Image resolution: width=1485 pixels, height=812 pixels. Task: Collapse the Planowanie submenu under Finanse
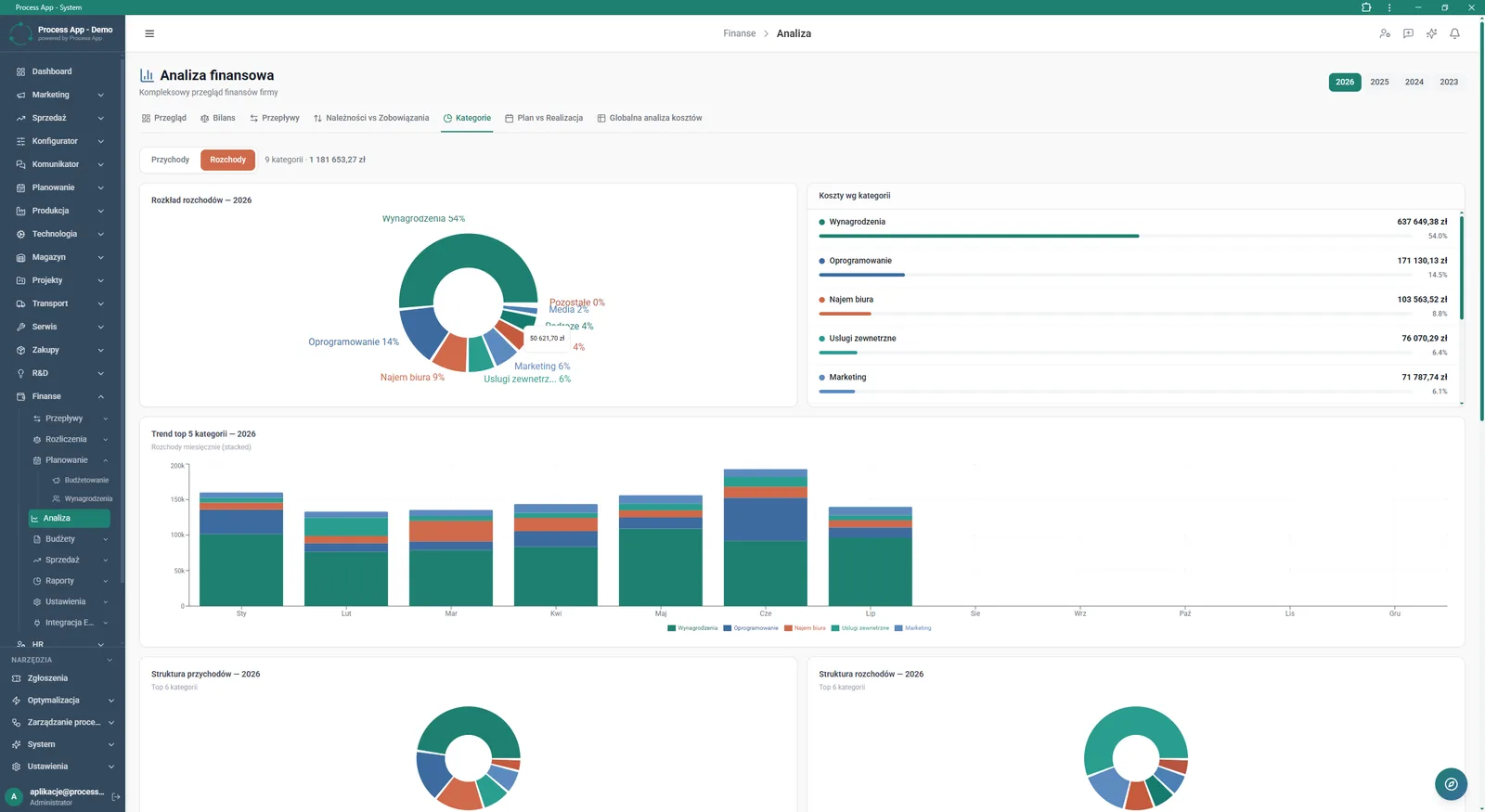tap(105, 460)
